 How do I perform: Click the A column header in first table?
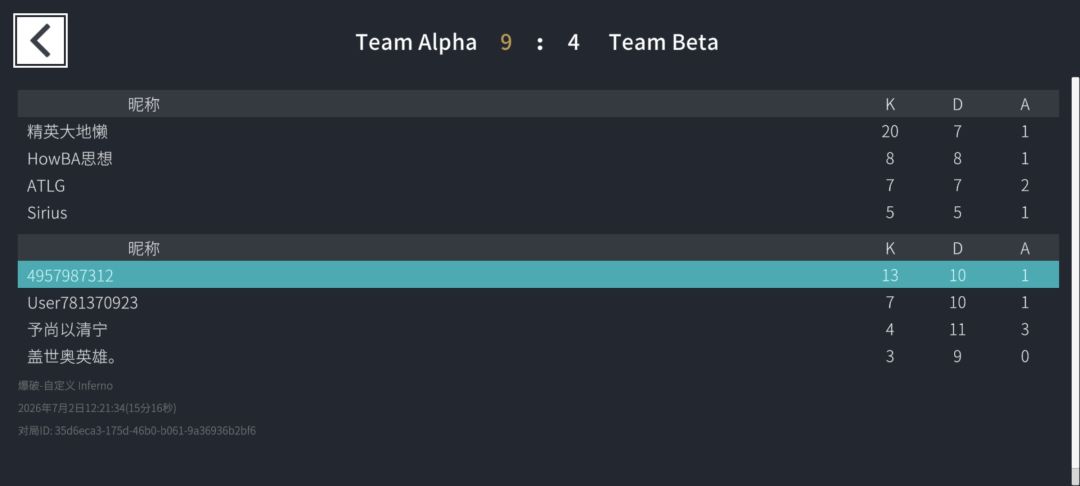click(x=1025, y=105)
